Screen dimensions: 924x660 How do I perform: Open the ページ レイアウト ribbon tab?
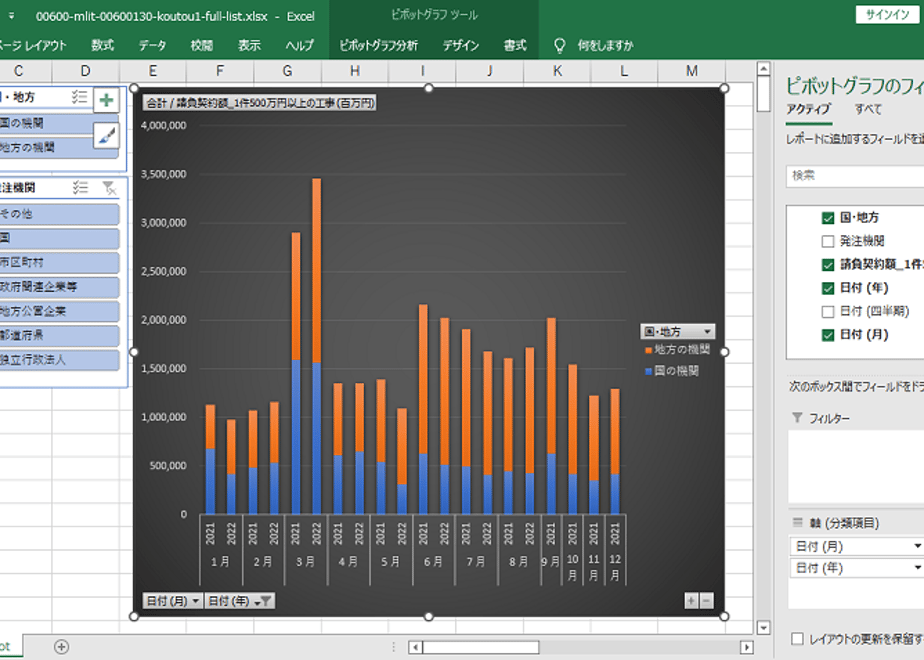click(32, 45)
